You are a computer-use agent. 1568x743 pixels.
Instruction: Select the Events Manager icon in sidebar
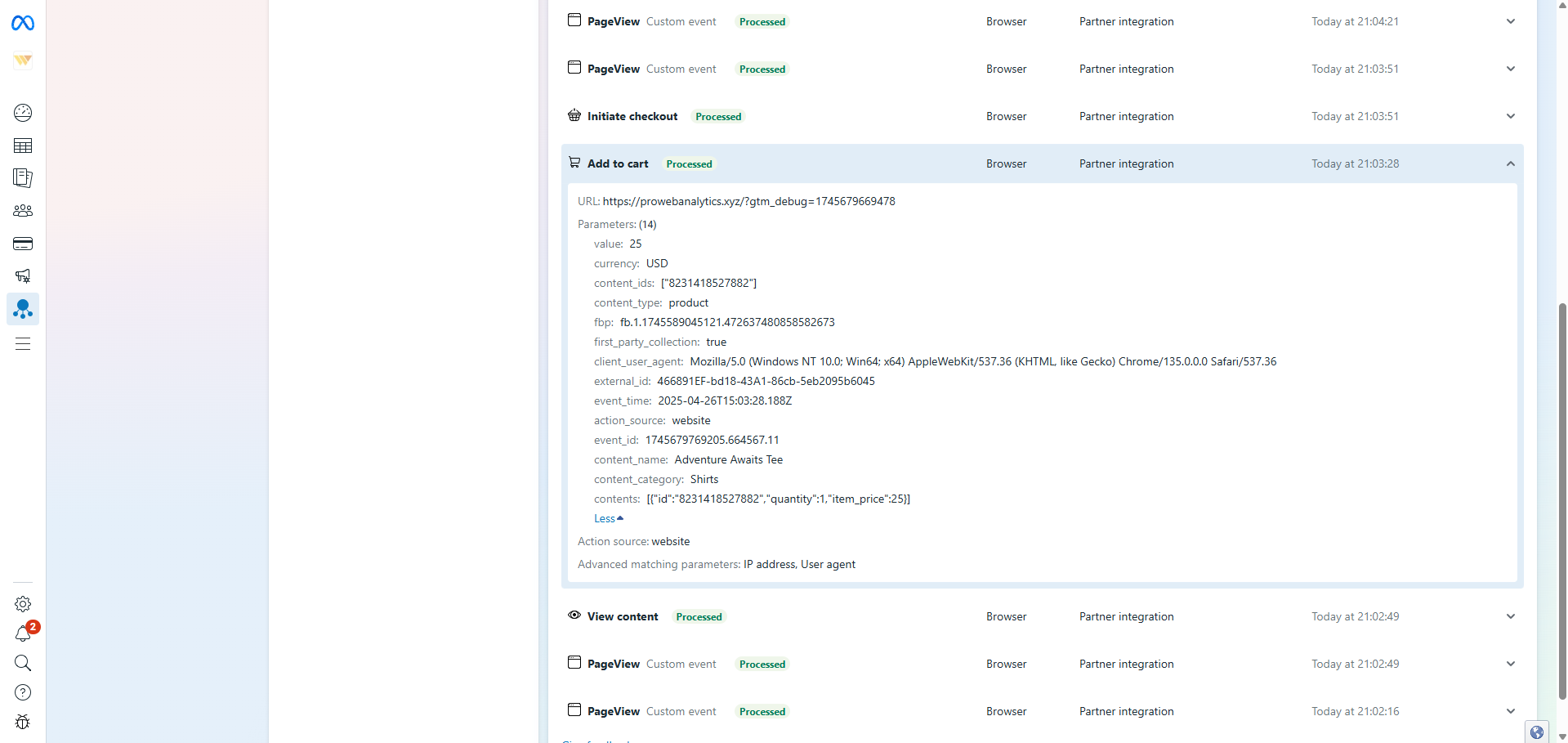(x=23, y=309)
